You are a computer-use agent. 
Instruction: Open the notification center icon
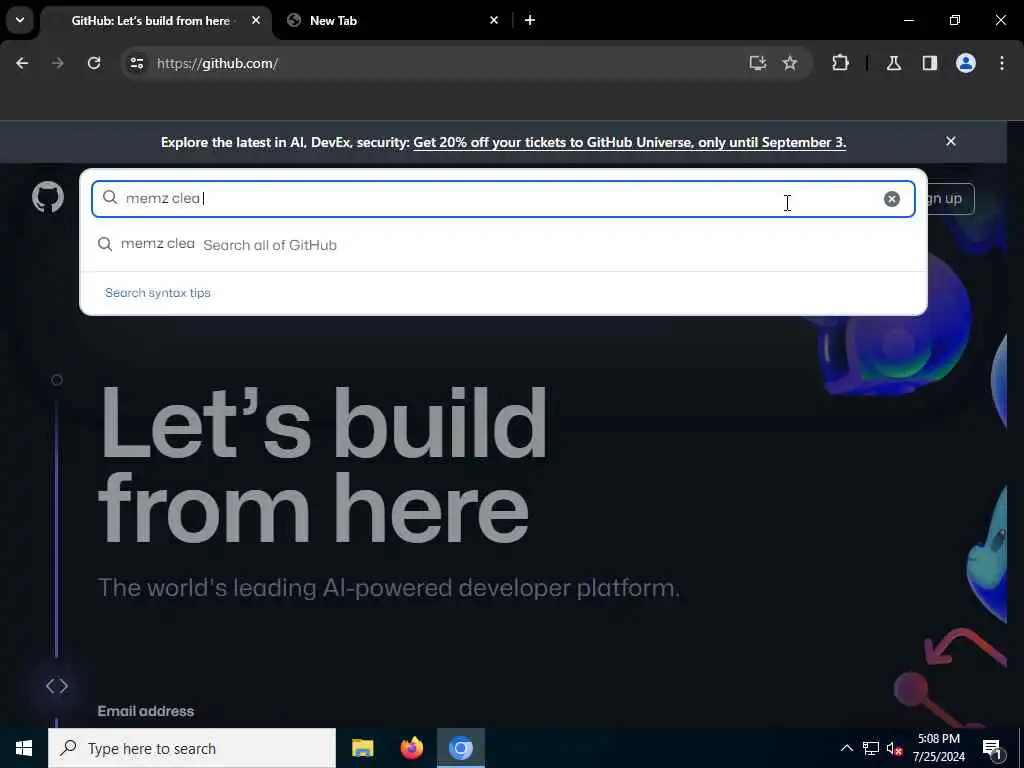(992, 749)
